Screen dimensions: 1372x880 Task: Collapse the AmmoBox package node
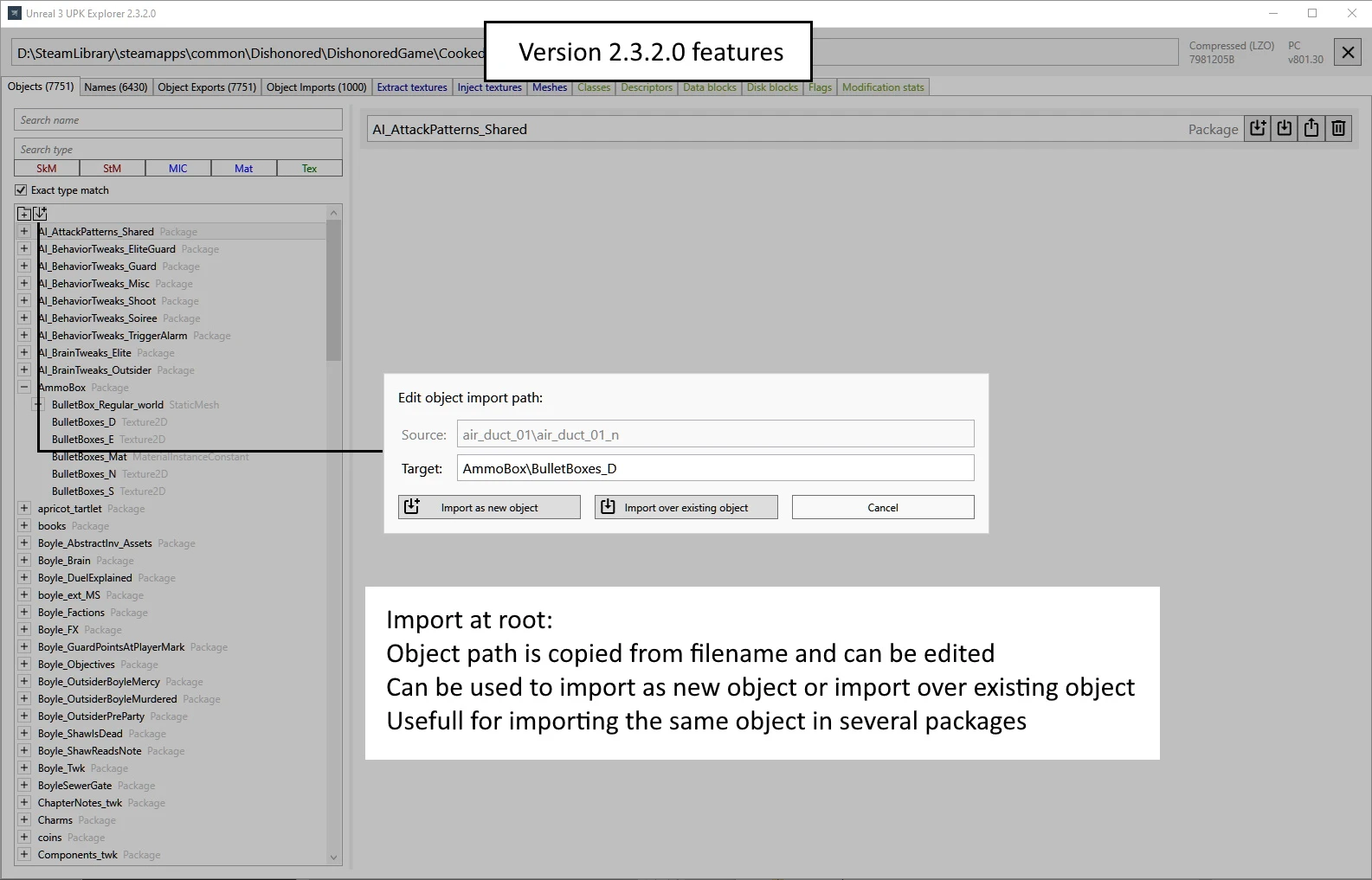(24, 388)
